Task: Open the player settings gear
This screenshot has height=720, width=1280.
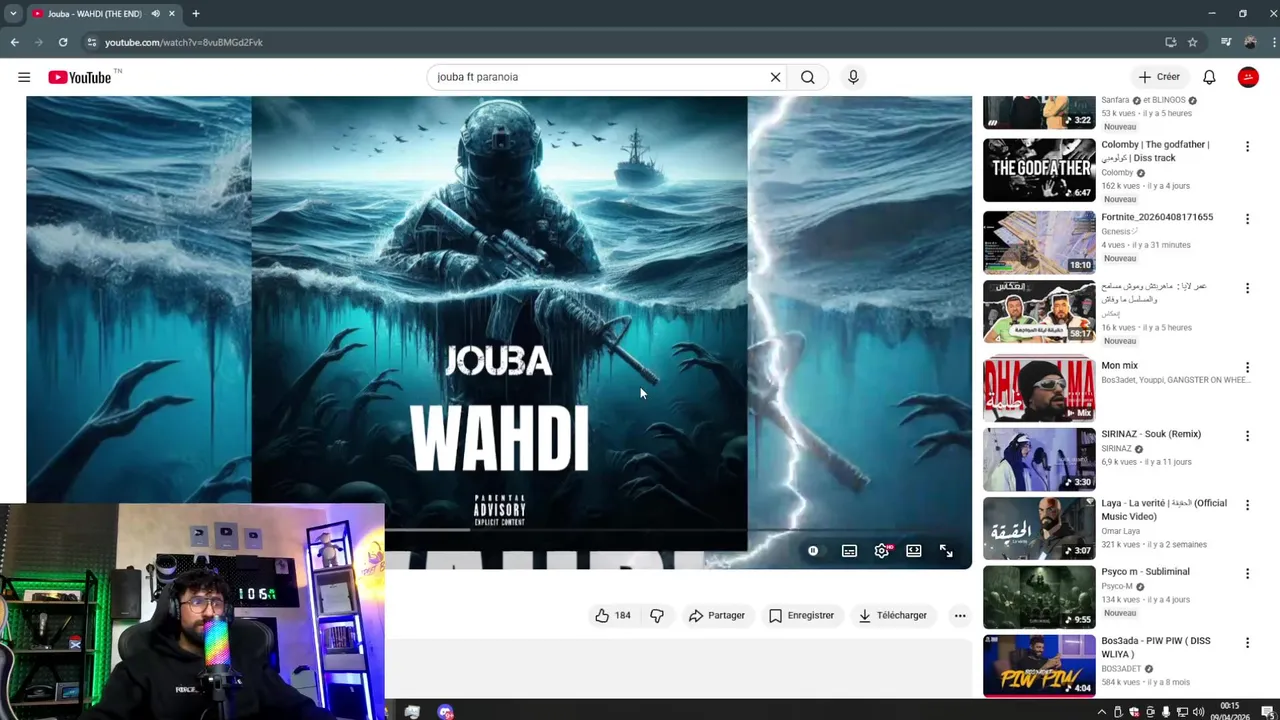Action: [882, 551]
